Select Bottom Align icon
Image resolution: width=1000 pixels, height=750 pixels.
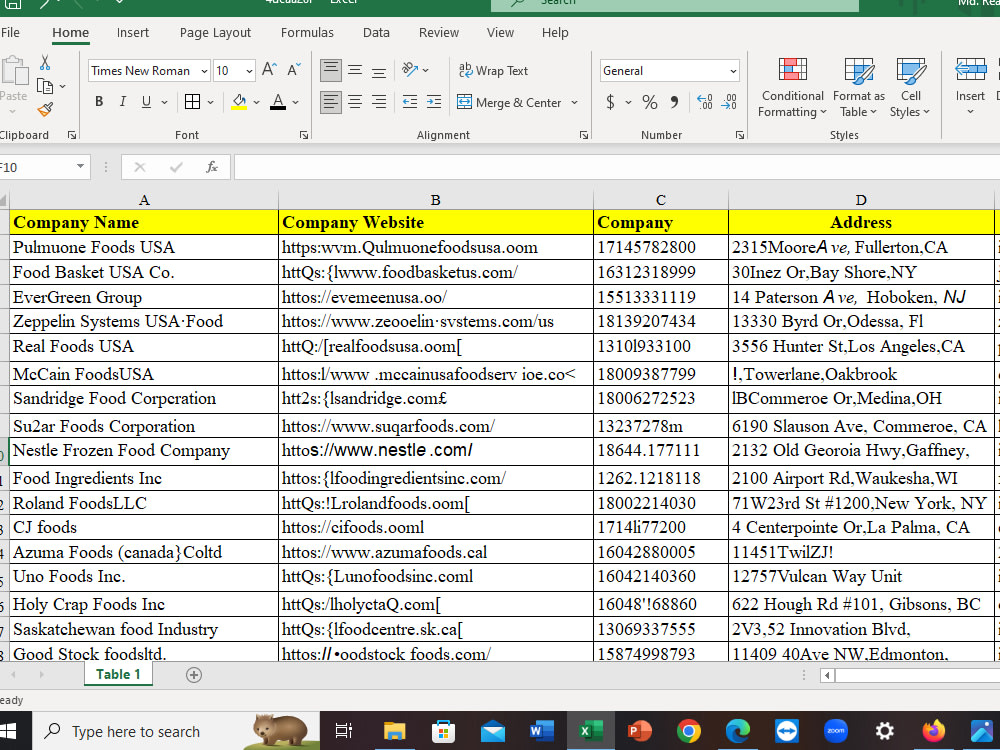[x=379, y=70]
